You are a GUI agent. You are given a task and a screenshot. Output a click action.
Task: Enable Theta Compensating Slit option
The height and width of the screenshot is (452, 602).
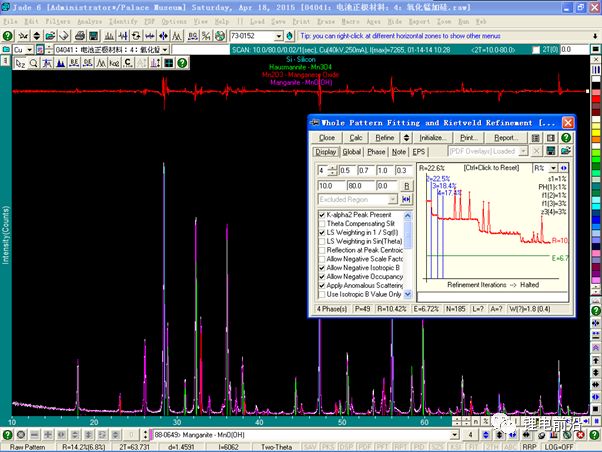[322, 224]
